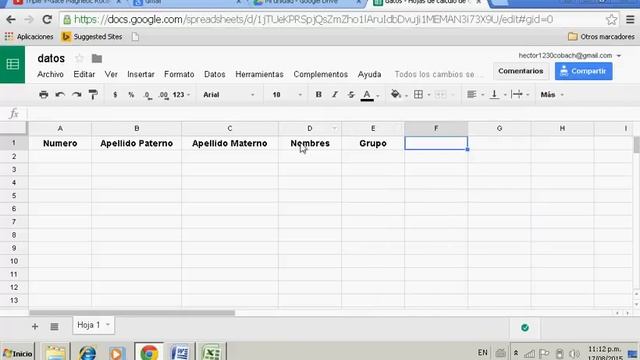
Task: Select cell with Apellido Materno
Action: coord(230,143)
